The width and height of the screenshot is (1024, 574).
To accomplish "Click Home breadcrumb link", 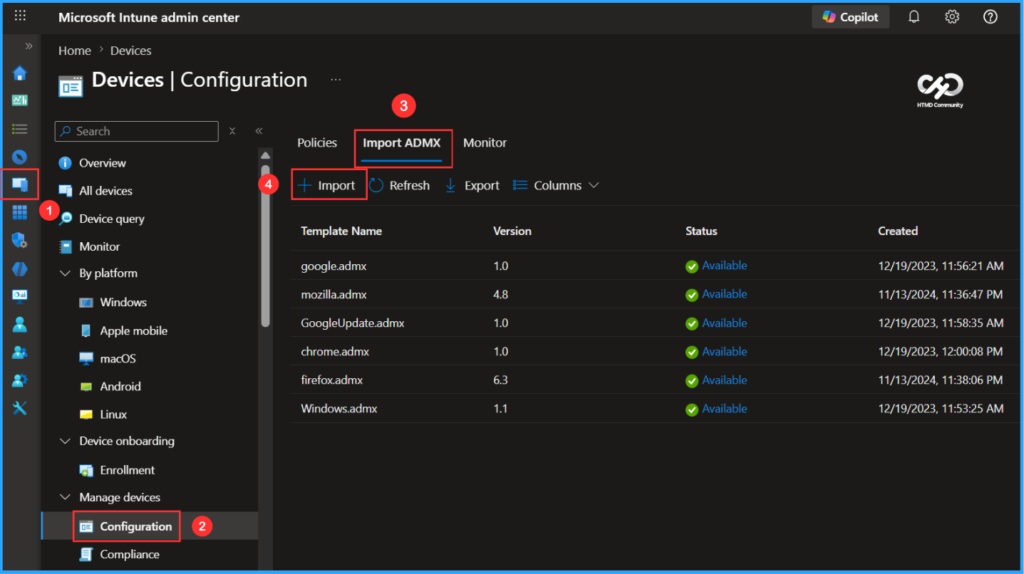I will point(74,50).
